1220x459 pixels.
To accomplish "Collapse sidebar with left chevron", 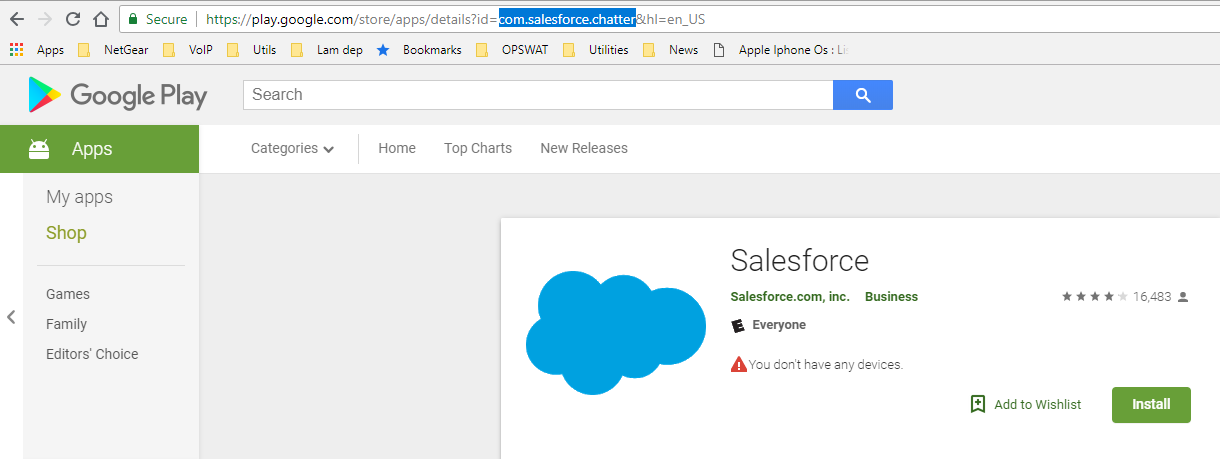I will click(x=11, y=317).
